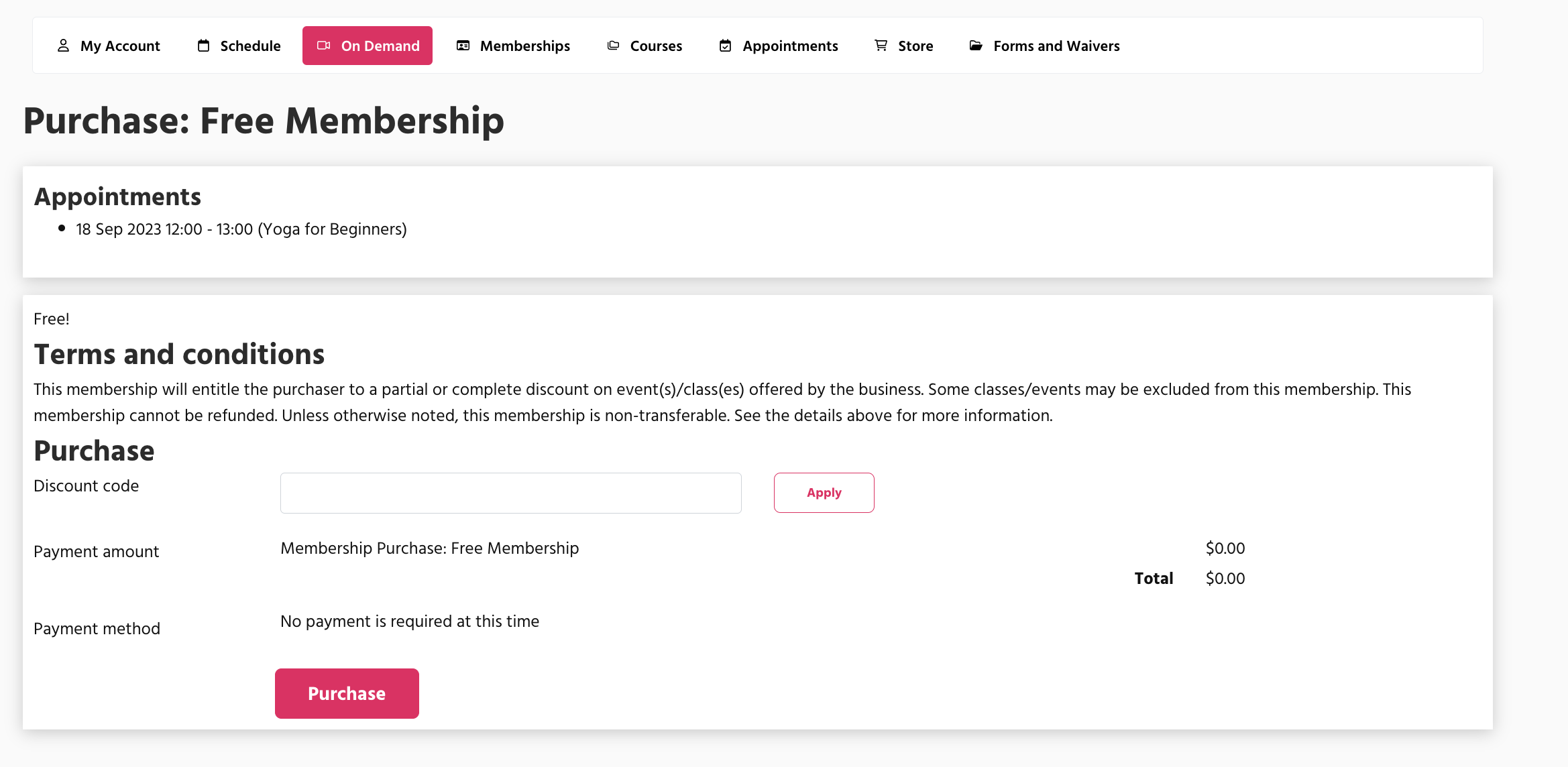The width and height of the screenshot is (1568, 767).
Task: Click the Store shopping cart icon
Action: click(881, 46)
